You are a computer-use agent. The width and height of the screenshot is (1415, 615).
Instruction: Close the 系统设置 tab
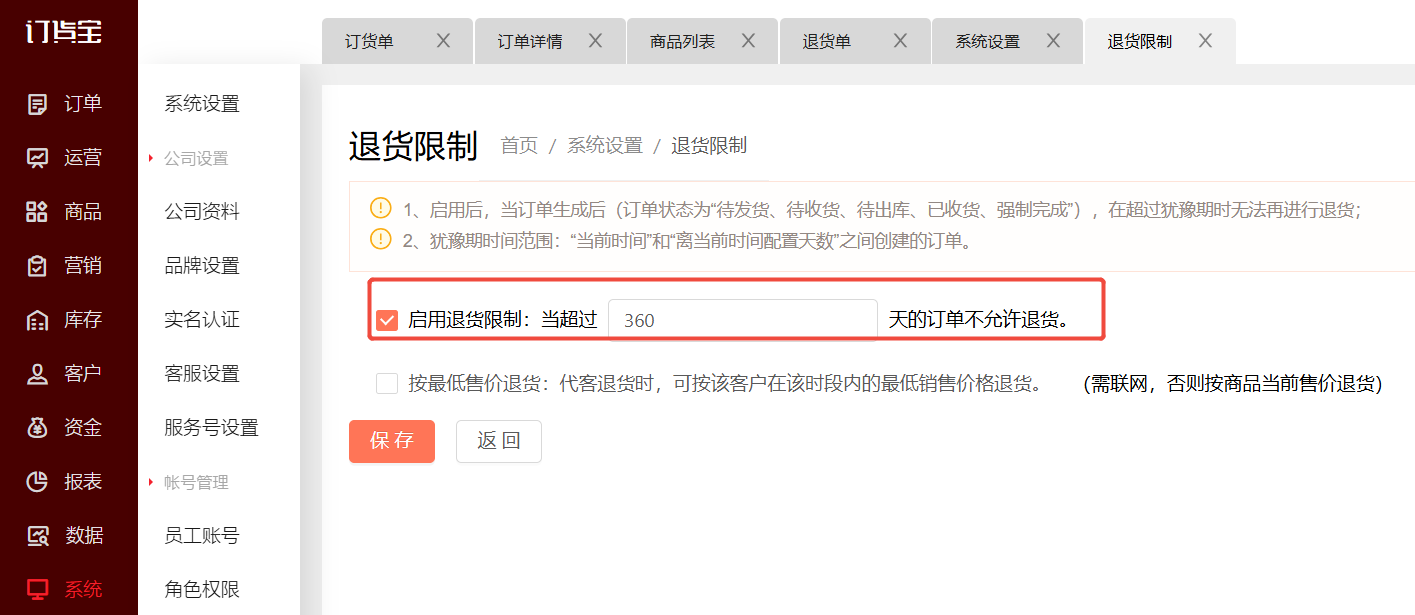(x=1053, y=41)
